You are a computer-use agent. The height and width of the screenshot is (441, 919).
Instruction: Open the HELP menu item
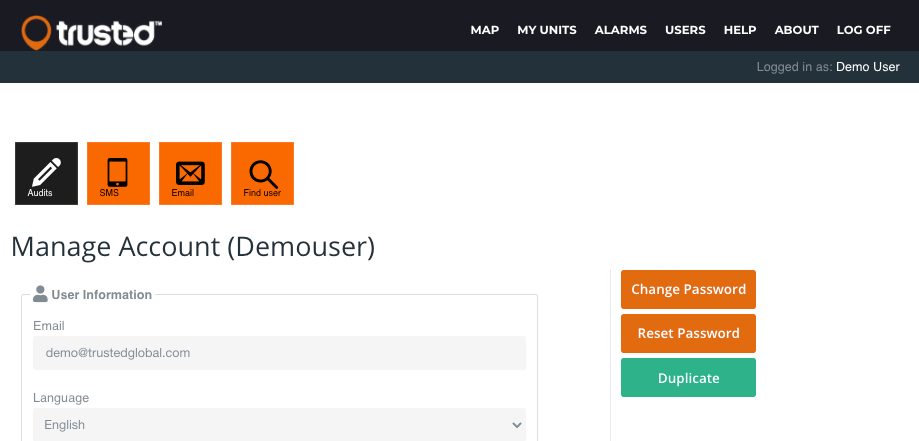point(740,30)
